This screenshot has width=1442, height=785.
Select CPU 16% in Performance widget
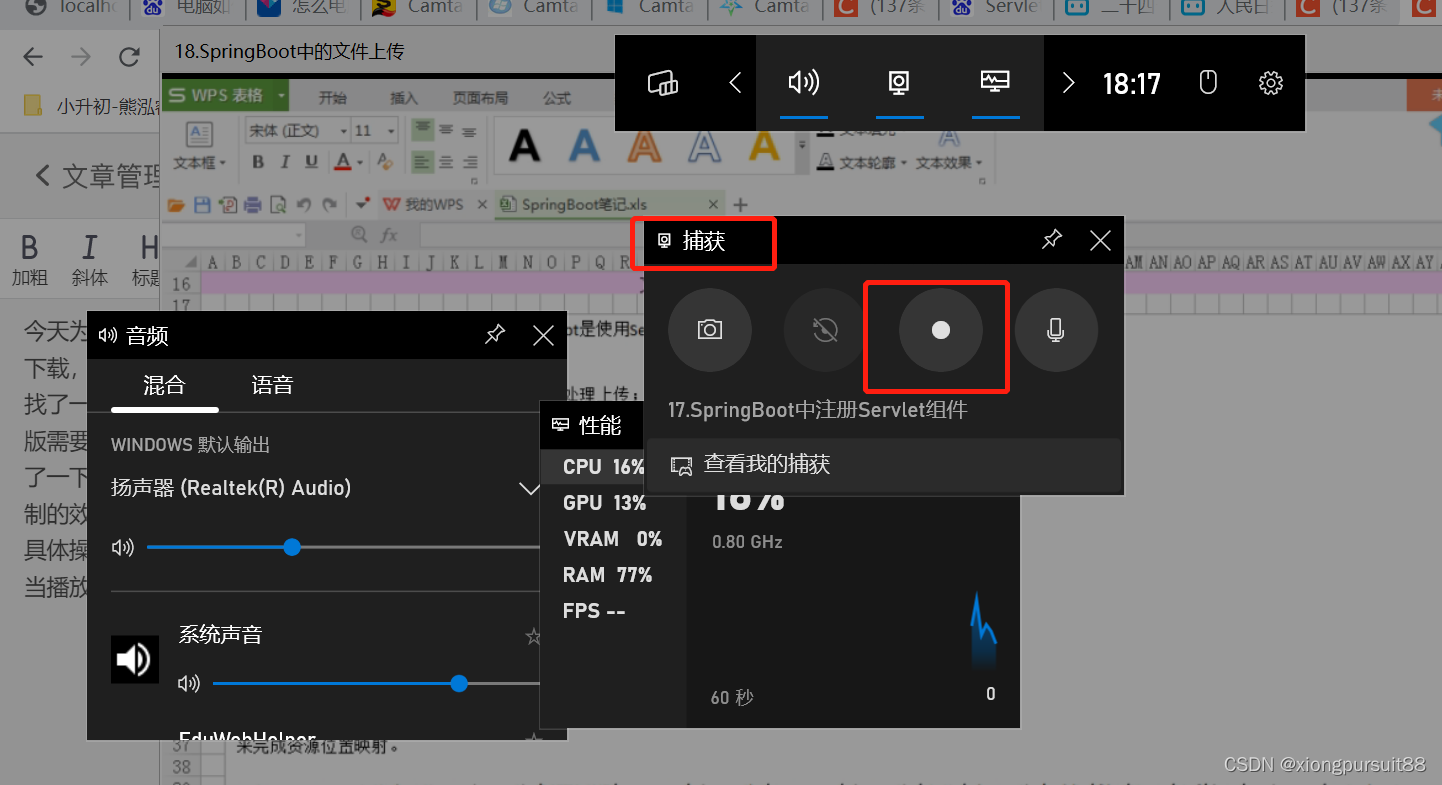604,467
